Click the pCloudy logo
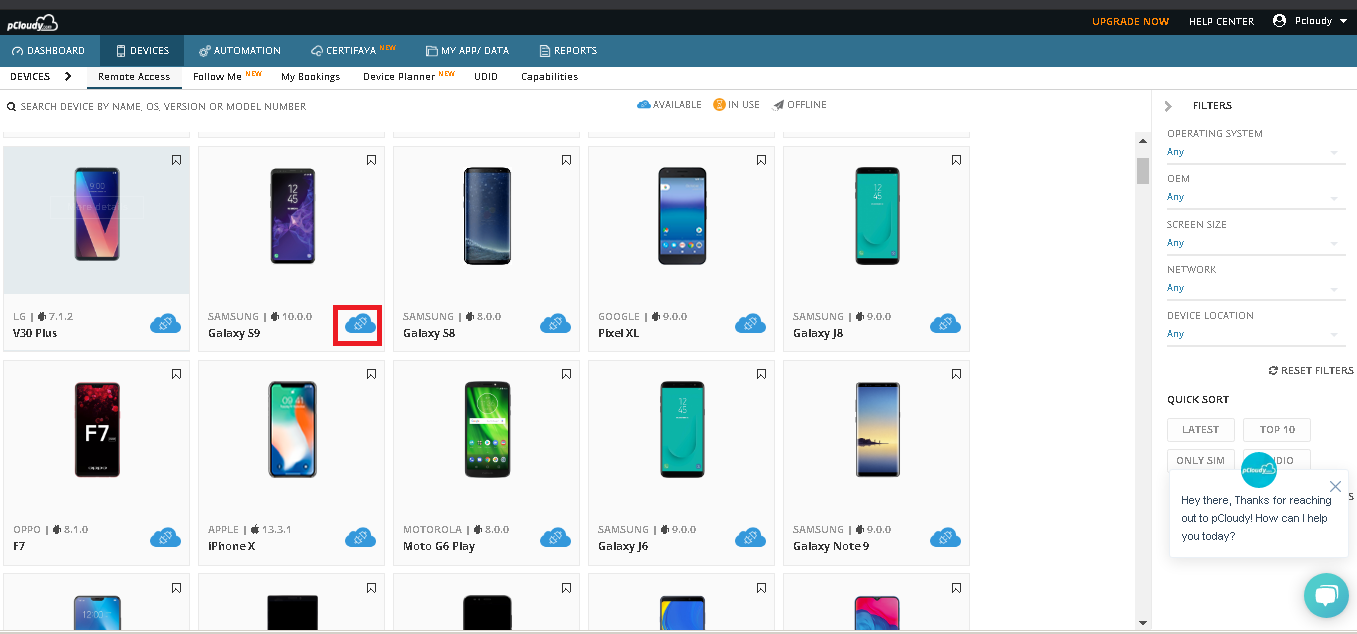 click(33, 22)
